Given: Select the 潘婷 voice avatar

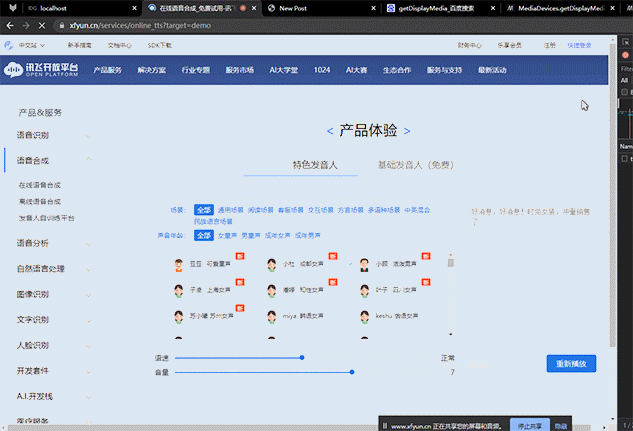Looking at the screenshot, I should click(x=272, y=291).
